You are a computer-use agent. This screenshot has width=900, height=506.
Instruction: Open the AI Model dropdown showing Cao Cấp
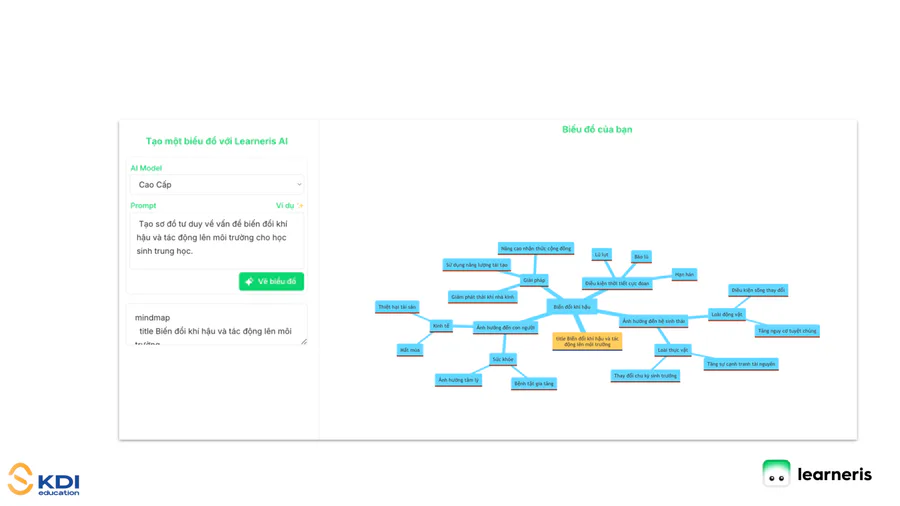pyautogui.click(x=217, y=185)
